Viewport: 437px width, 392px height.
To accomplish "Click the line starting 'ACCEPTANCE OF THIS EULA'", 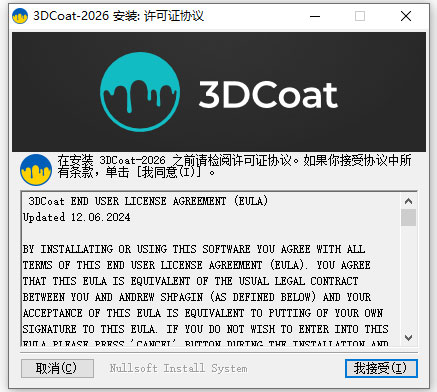I will (x=203, y=313).
